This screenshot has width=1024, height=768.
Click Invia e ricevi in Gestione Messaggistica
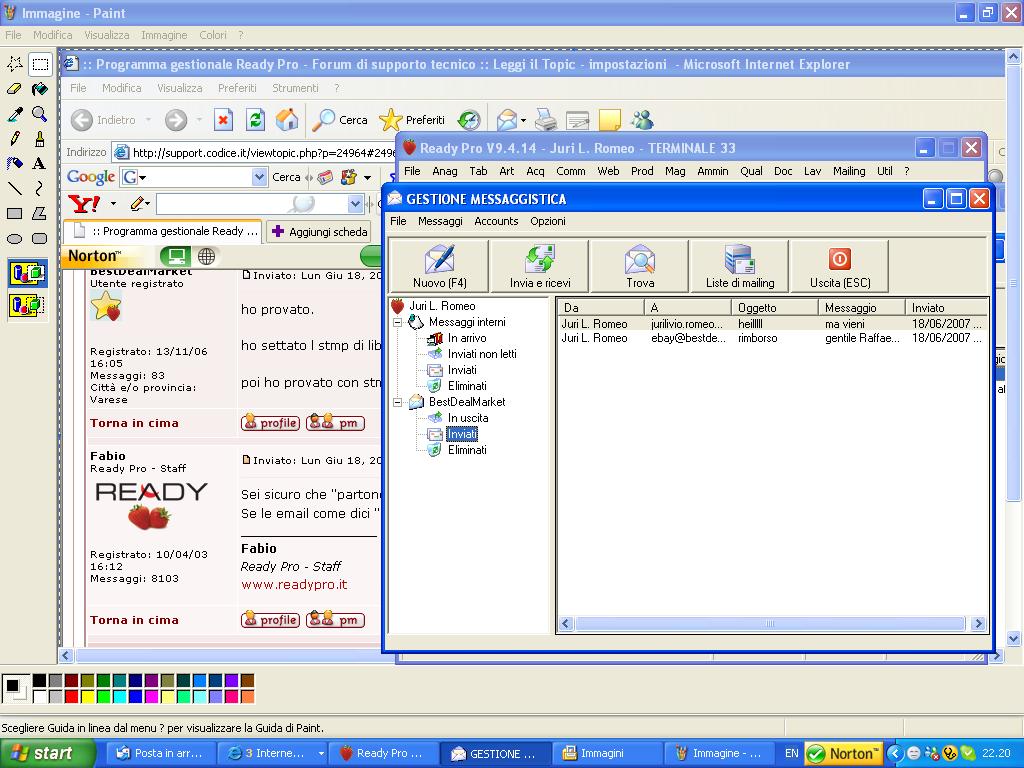pyautogui.click(x=540, y=266)
